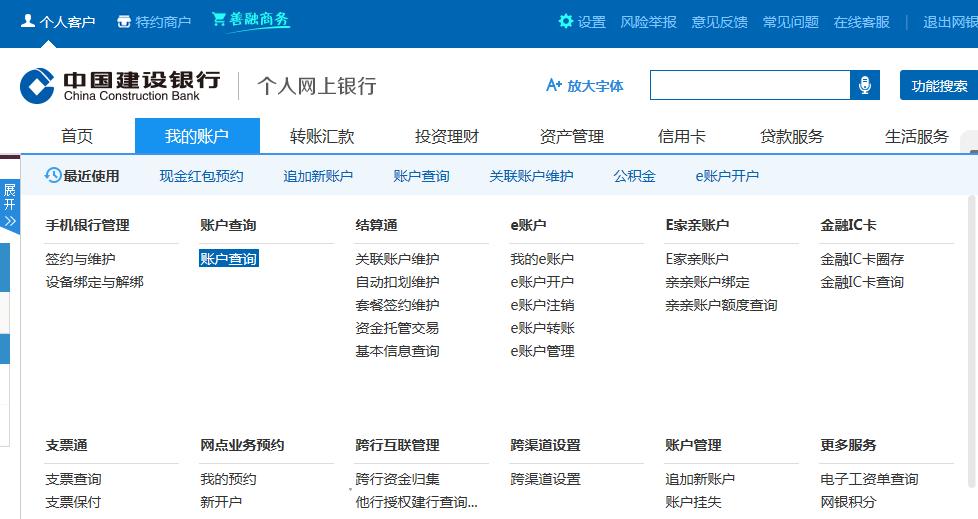
Task: Click 现金红包预约 in recent items
Action: click(x=201, y=176)
